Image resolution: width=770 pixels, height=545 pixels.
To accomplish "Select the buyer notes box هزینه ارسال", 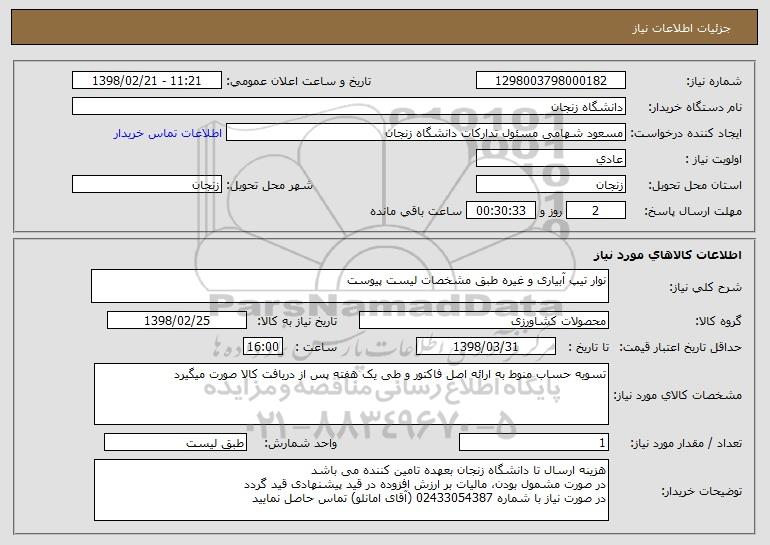I will coord(351,490).
